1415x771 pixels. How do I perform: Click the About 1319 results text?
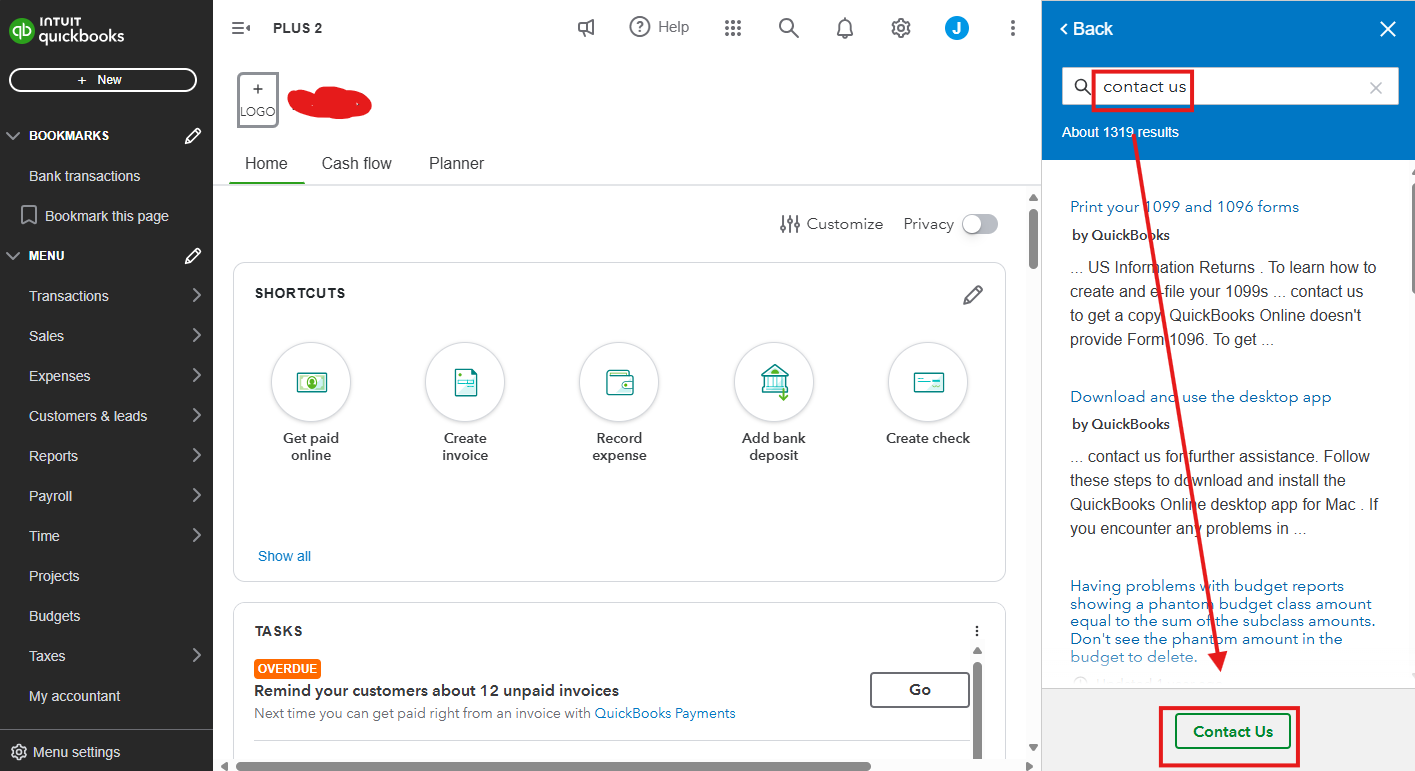click(1120, 132)
